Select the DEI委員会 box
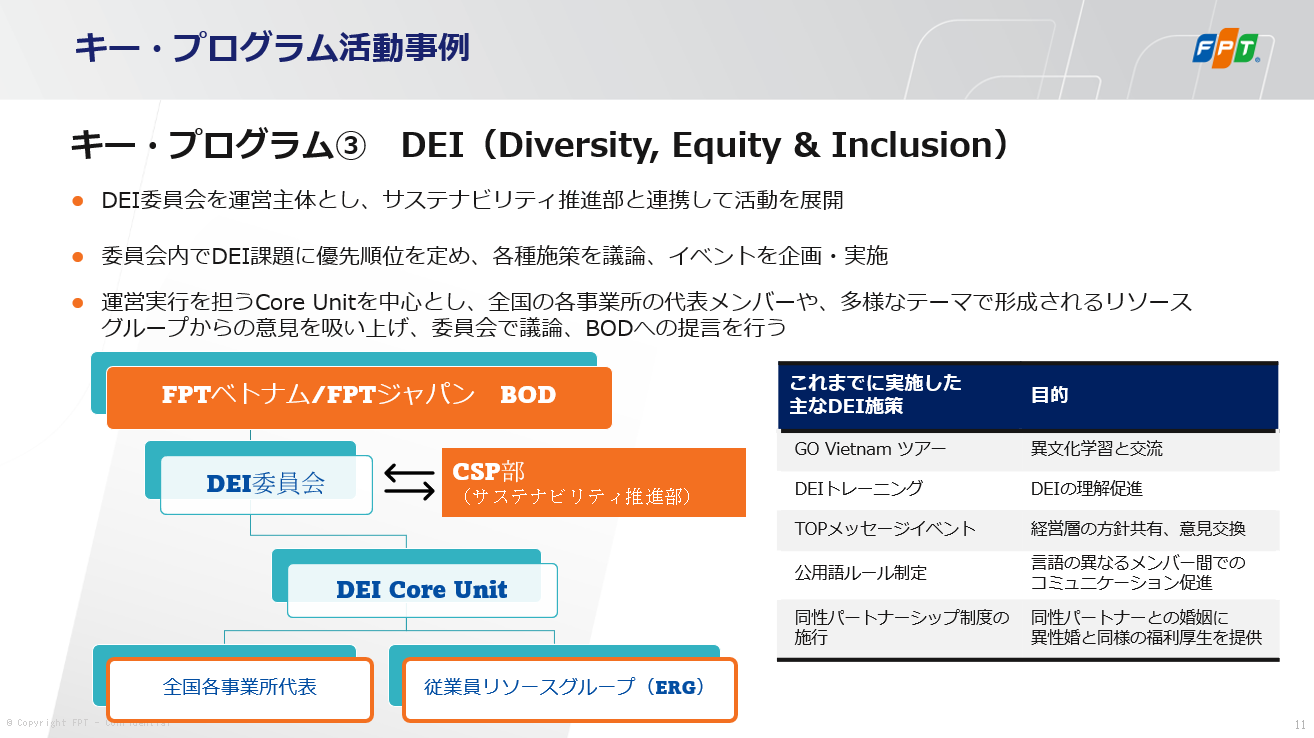The image size is (1314, 738). pos(266,485)
